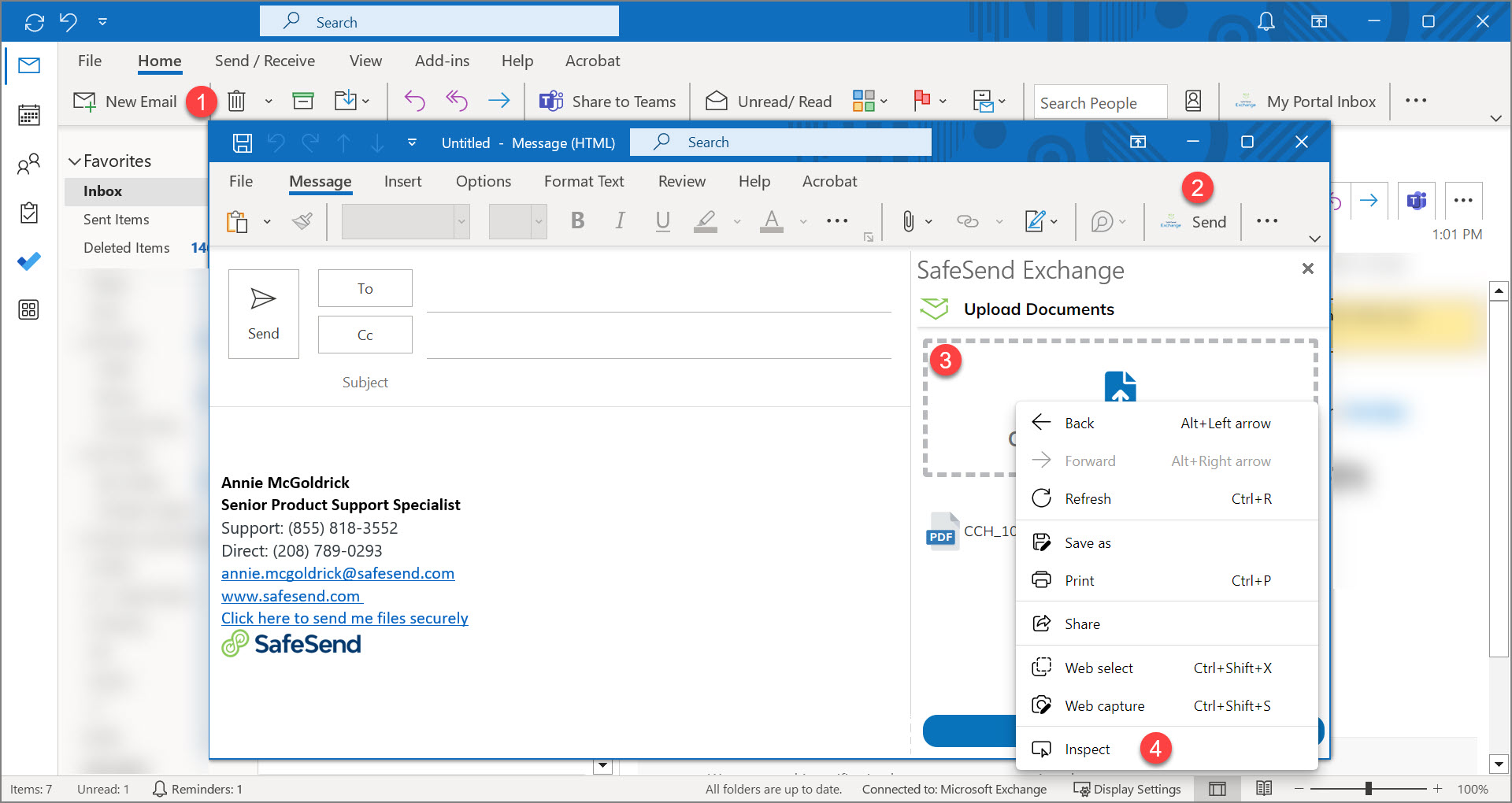Click the upload document icon in drop zone
The width and height of the screenshot is (1512, 803).
1120,387
